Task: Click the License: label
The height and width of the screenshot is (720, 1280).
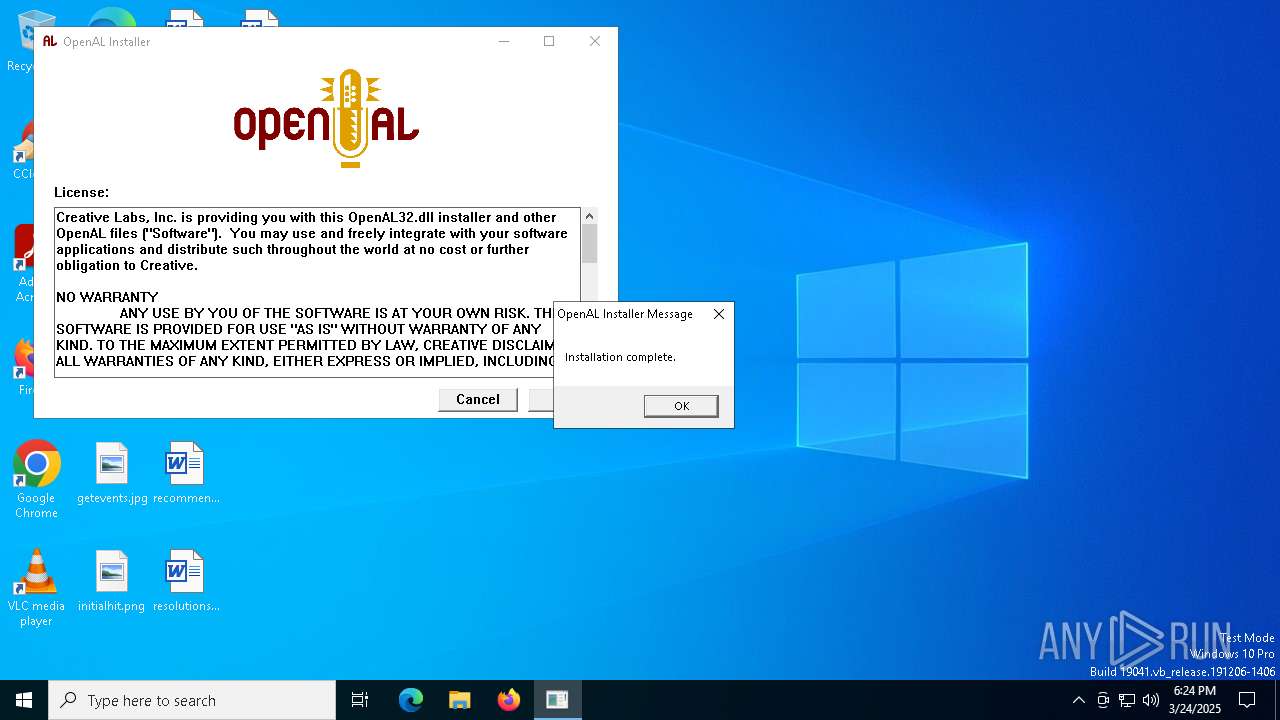Action: point(82,192)
